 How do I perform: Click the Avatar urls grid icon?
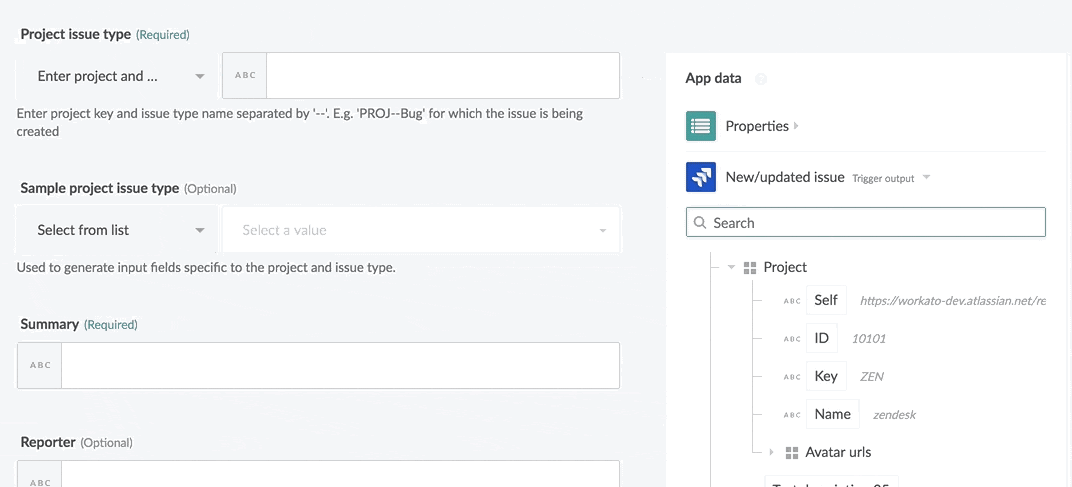pyautogui.click(x=792, y=453)
